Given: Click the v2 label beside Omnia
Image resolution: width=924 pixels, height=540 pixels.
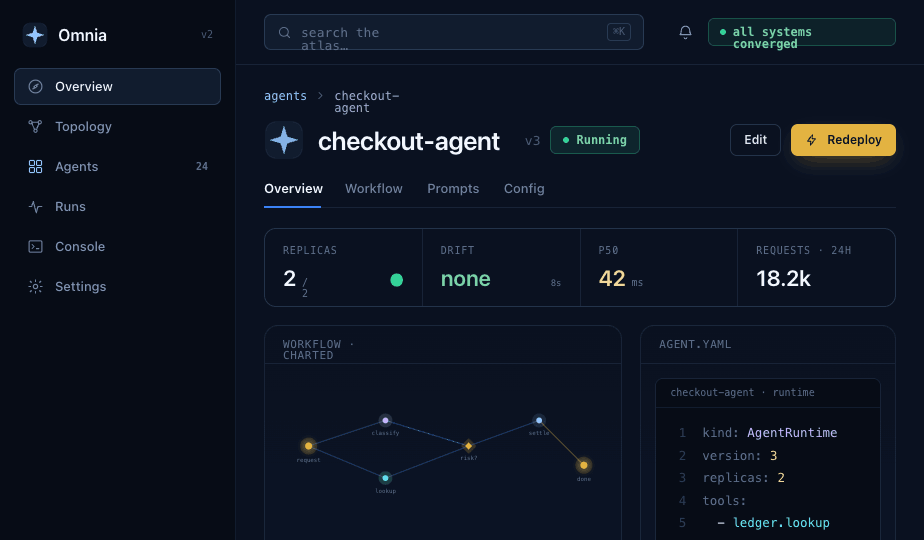Looking at the screenshot, I should click(206, 35).
